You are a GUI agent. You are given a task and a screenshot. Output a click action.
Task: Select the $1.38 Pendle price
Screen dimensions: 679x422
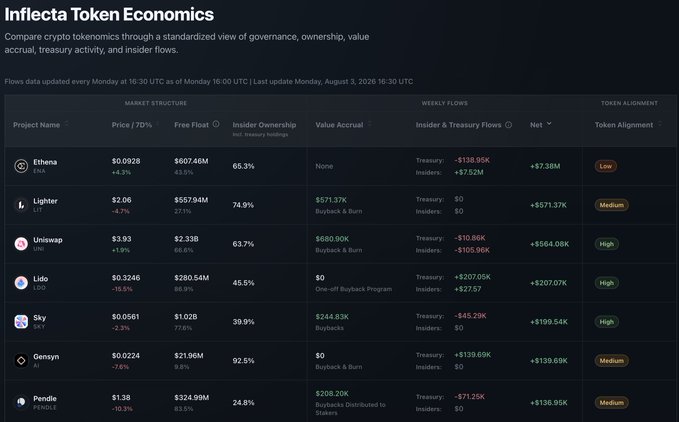coord(121,397)
